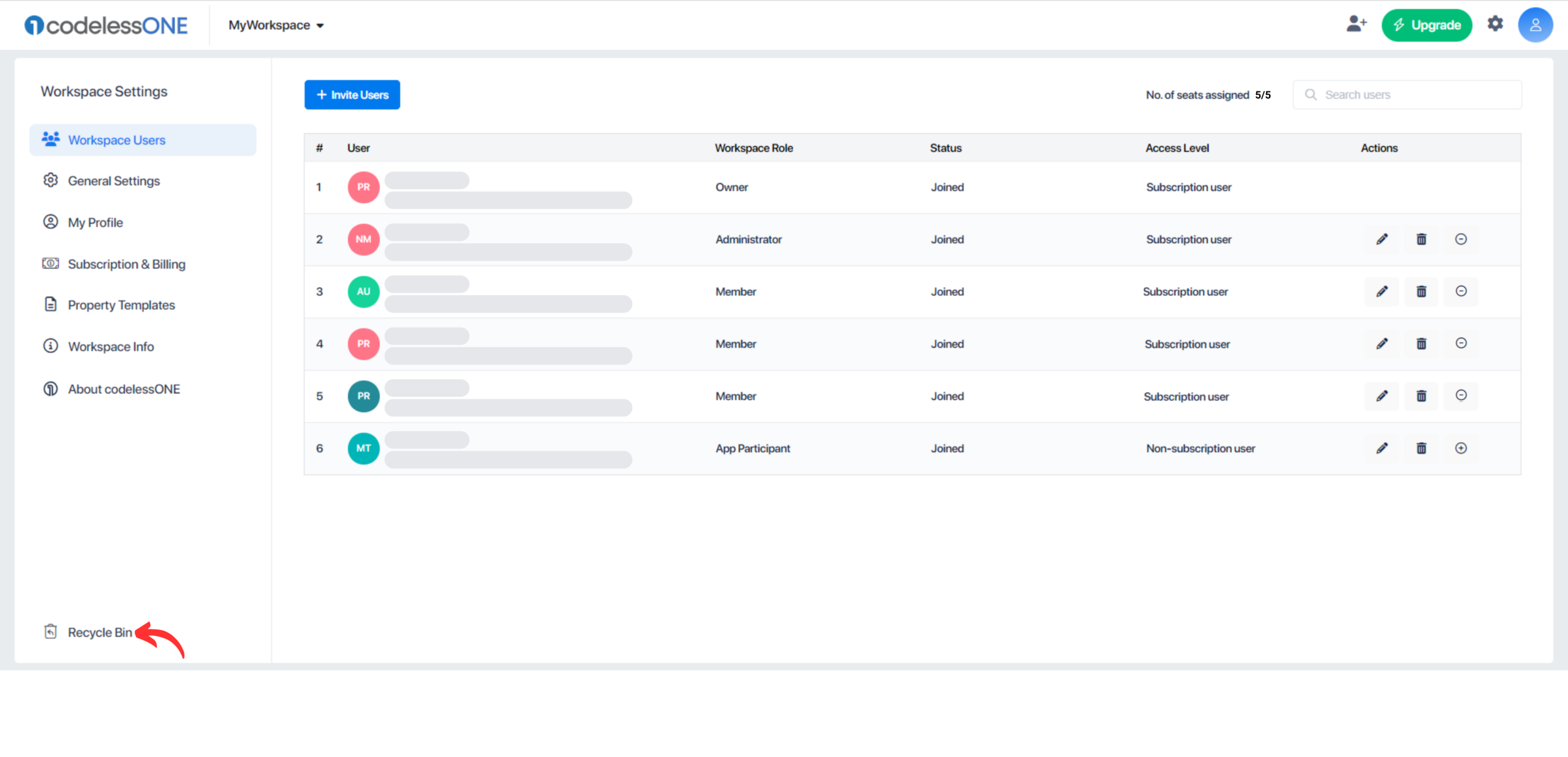Click the Workspace Settings heading
The image size is (1568, 757).
[x=104, y=91]
